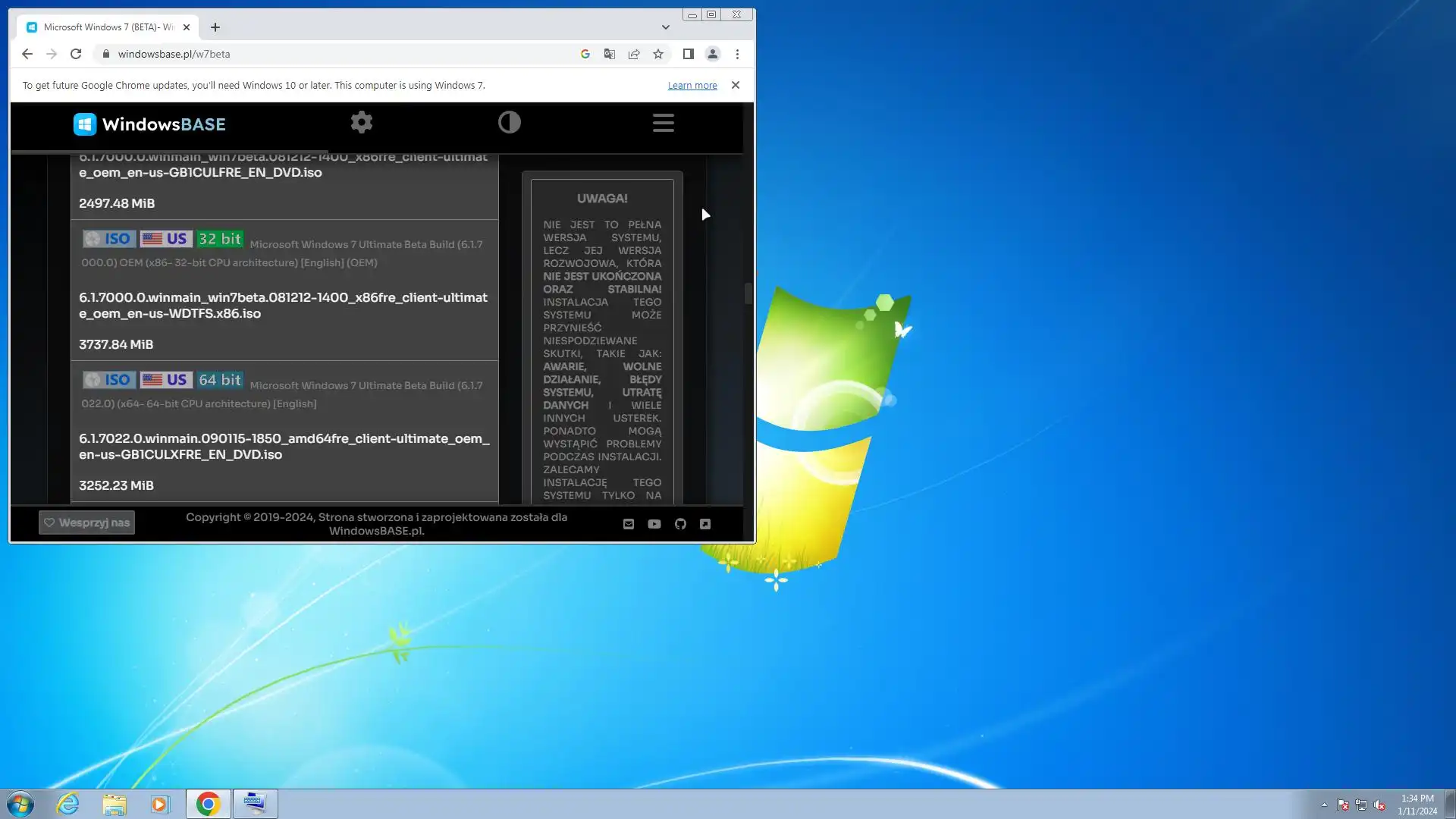
Task: Open the Google Translate icon
Action: [x=610, y=54]
